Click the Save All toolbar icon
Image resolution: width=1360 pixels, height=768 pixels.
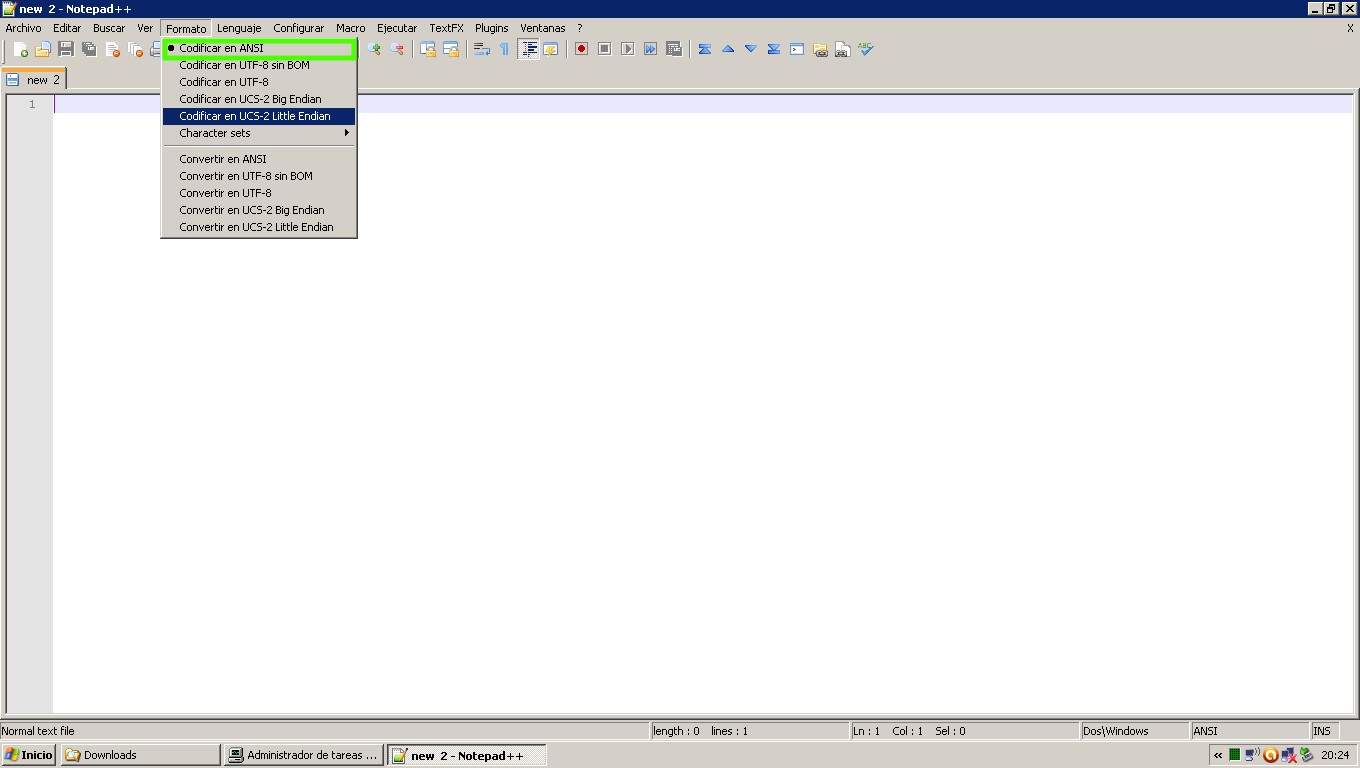coord(89,49)
